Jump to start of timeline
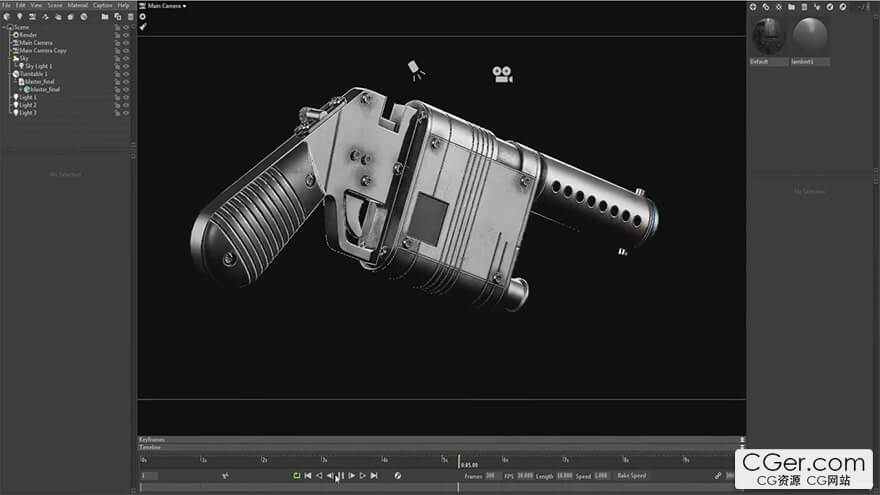Image resolution: width=880 pixels, height=495 pixels. (308, 475)
